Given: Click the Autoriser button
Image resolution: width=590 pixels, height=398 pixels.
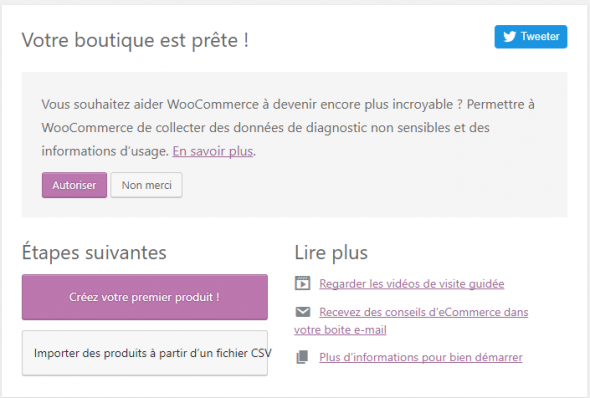Looking at the screenshot, I should tap(74, 185).
